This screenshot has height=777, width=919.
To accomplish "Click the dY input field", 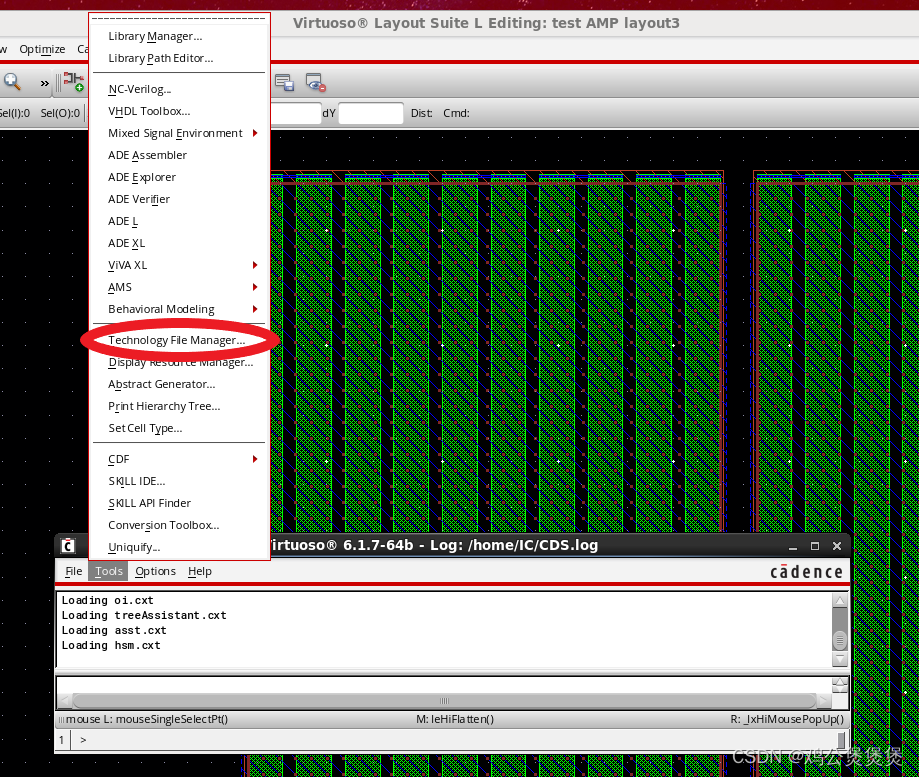I will (371, 113).
